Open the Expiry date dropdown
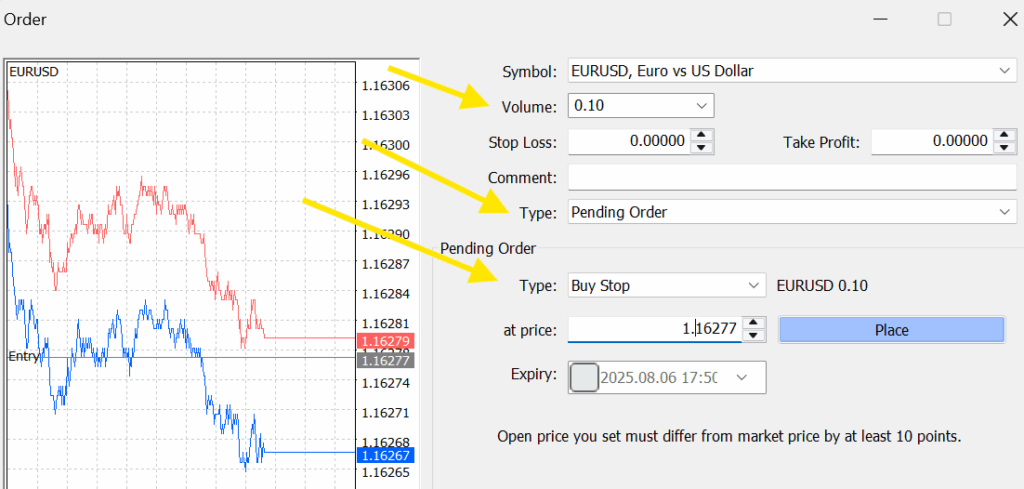Viewport: 1024px width, 489px height. click(x=741, y=378)
